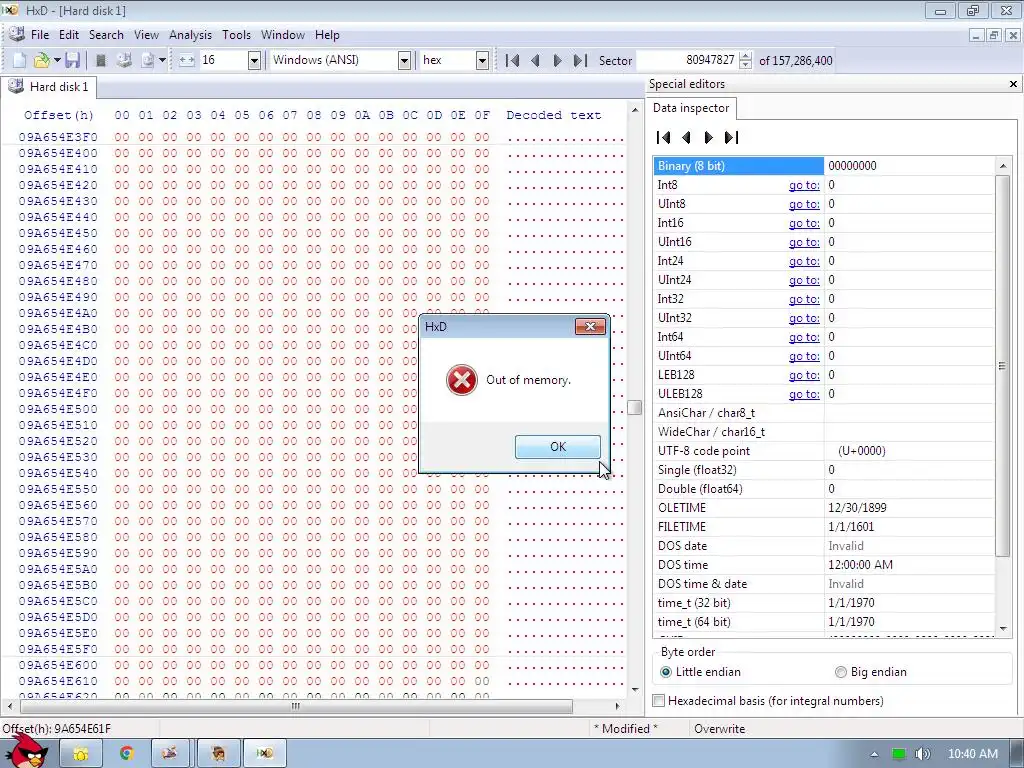The width and height of the screenshot is (1024, 768).
Task: Click the Open RAM toolbar icon
Action: click(101, 61)
